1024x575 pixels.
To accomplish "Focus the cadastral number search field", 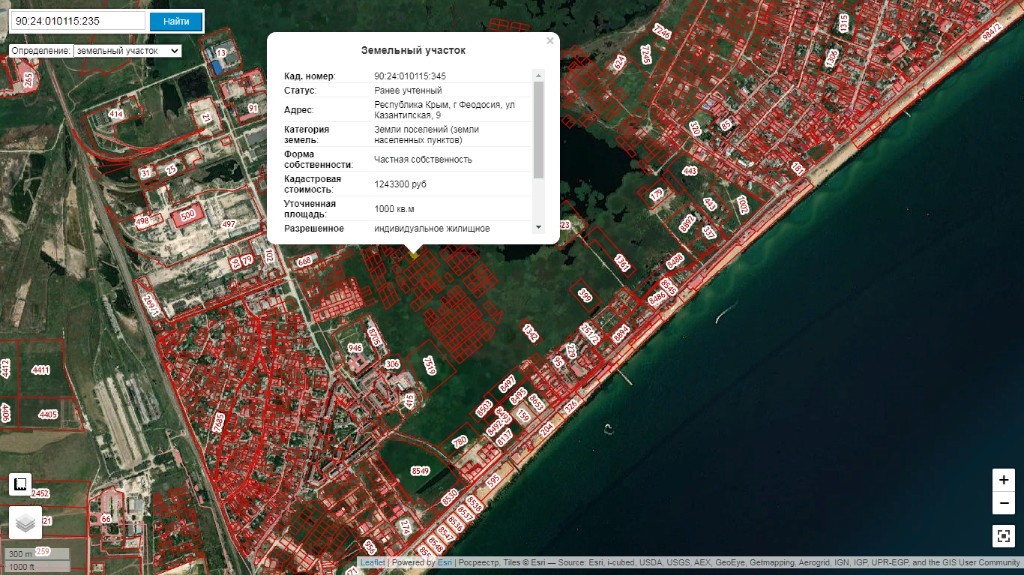I will pos(77,21).
